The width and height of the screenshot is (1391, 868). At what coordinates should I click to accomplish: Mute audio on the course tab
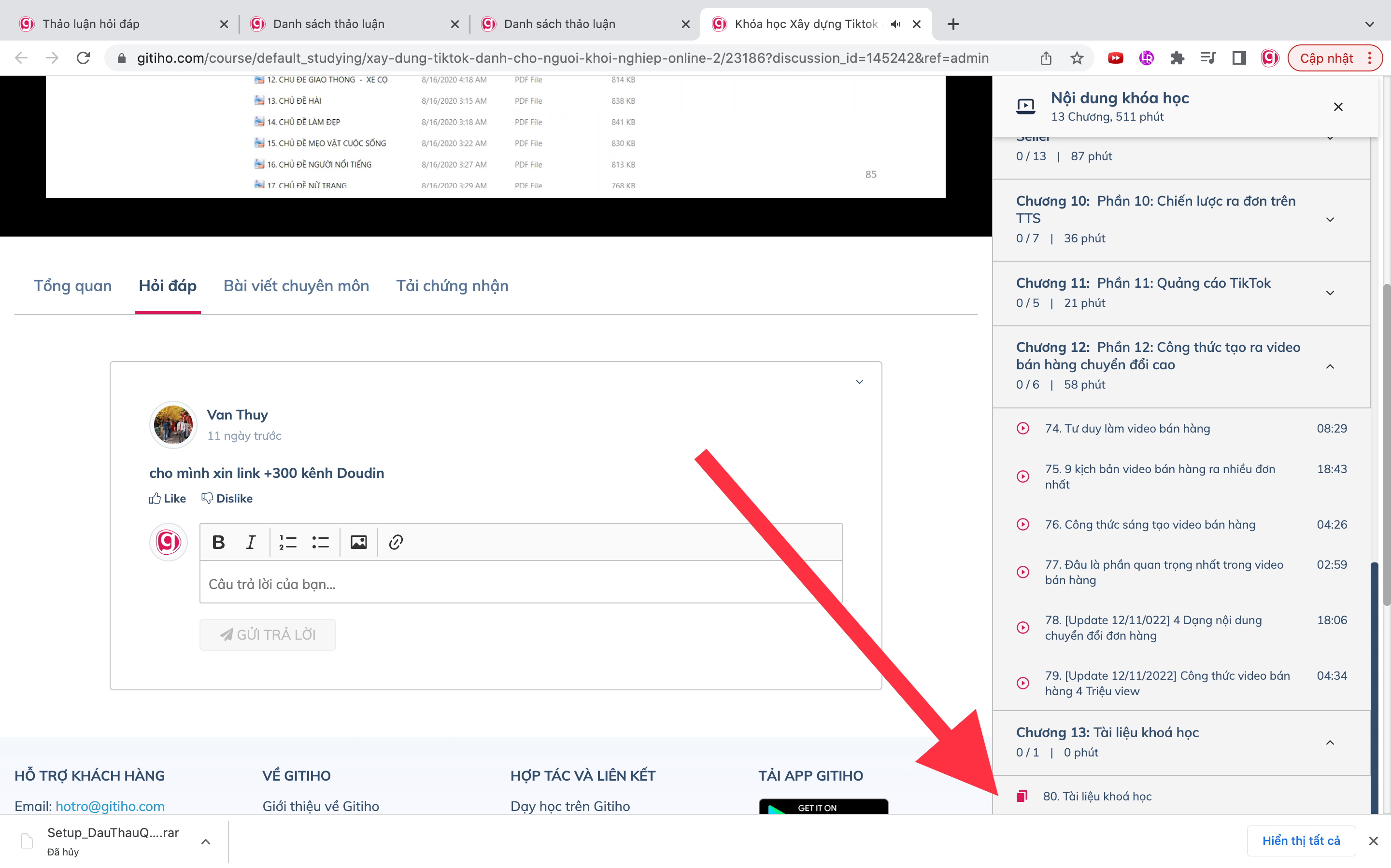895,24
